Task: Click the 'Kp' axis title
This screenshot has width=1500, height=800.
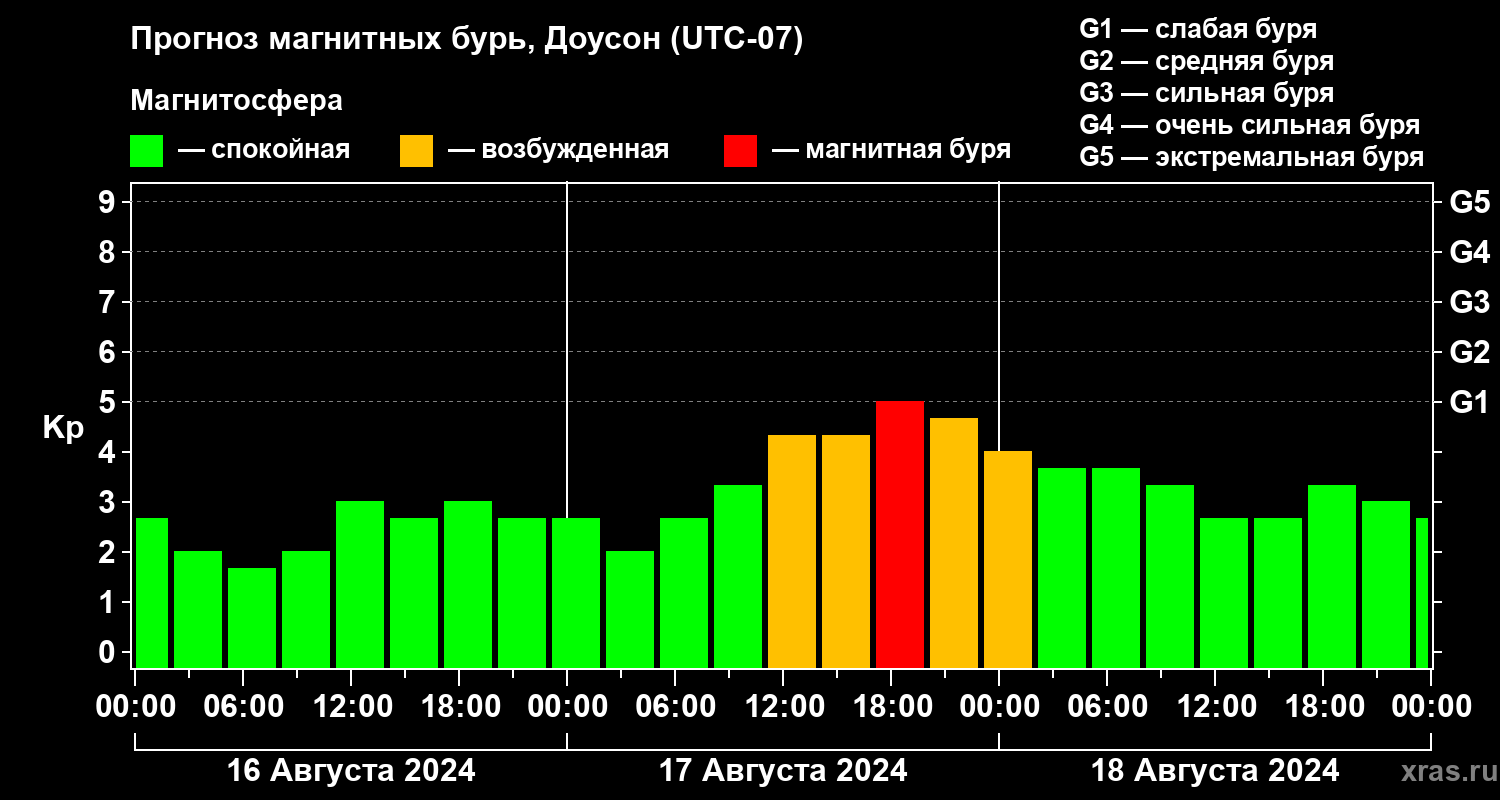Action: click(63, 428)
